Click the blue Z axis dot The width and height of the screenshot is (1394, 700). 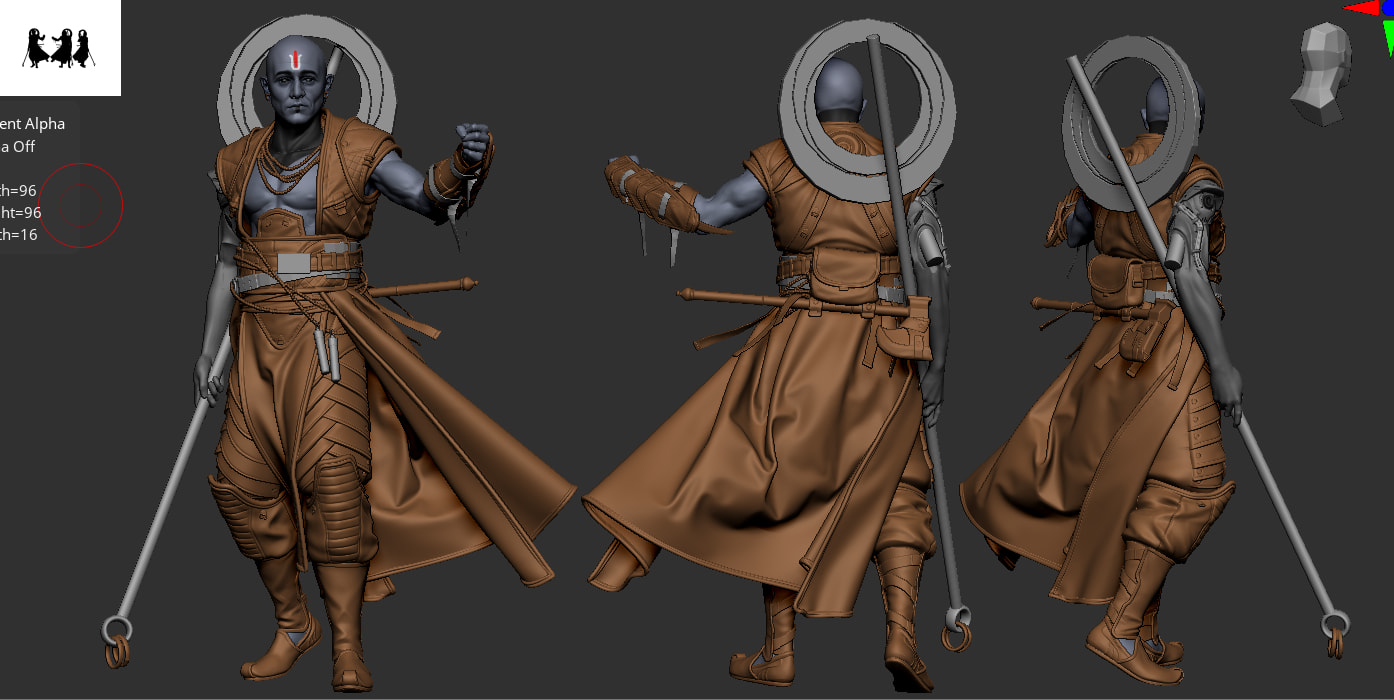pyautogui.click(x=1388, y=6)
